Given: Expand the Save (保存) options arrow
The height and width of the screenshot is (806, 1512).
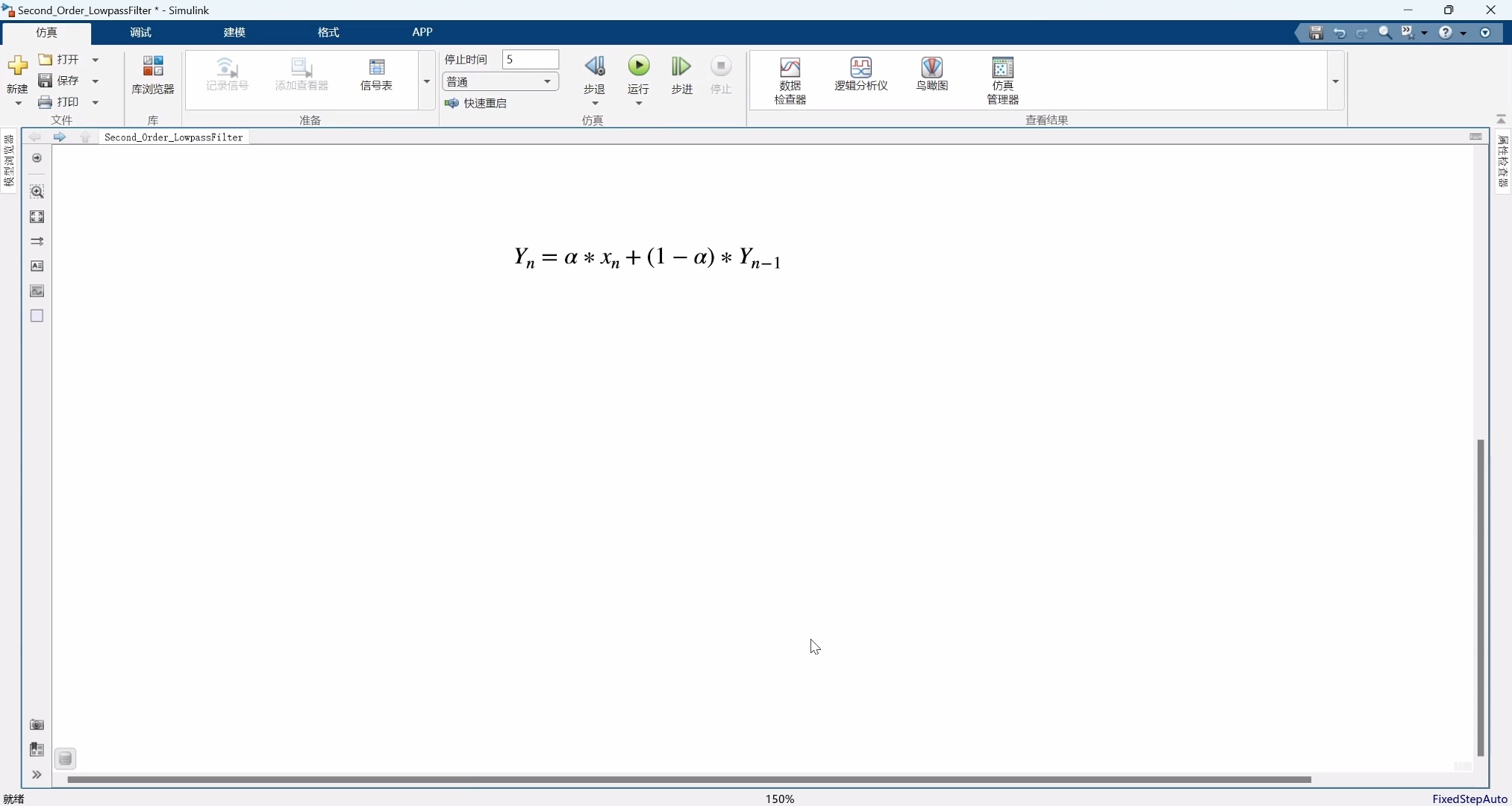Looking at the screenshot, I should tap(96, 81).
